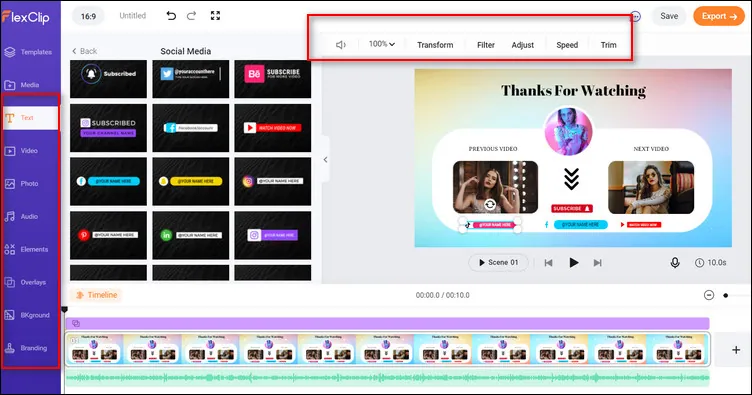Open the Speed options
The height and width of the screenshot is (395, 752).
[567, 45]
